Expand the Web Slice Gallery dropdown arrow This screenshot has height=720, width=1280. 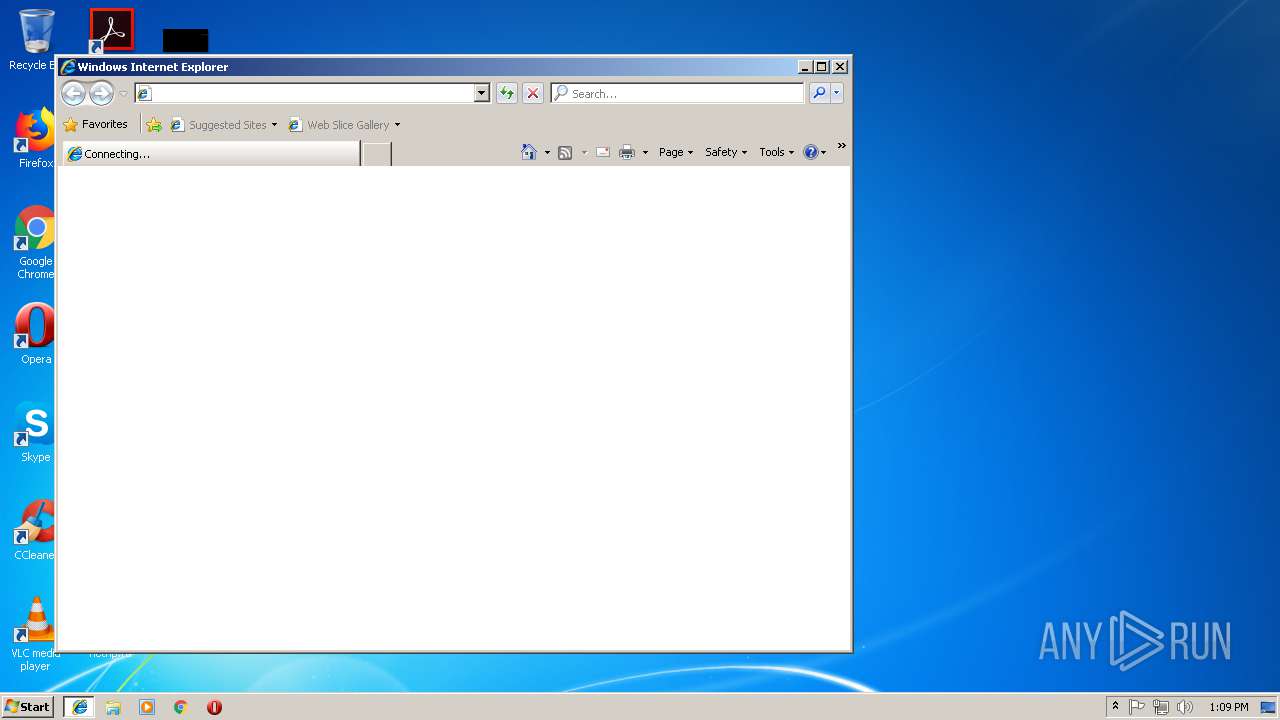pyautogui.click(x=397, y=125)
